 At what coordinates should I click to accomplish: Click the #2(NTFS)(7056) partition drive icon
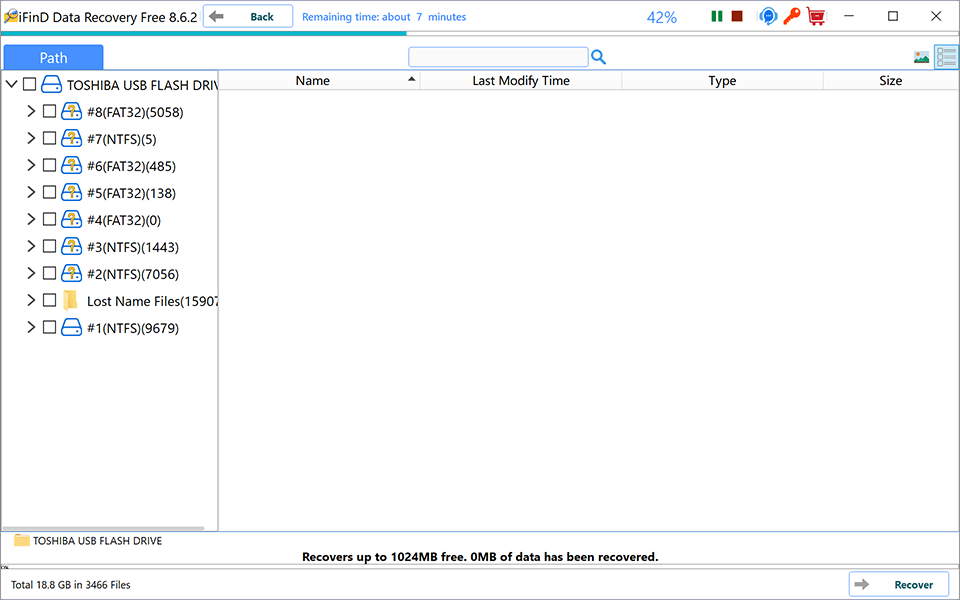(72, 273)
